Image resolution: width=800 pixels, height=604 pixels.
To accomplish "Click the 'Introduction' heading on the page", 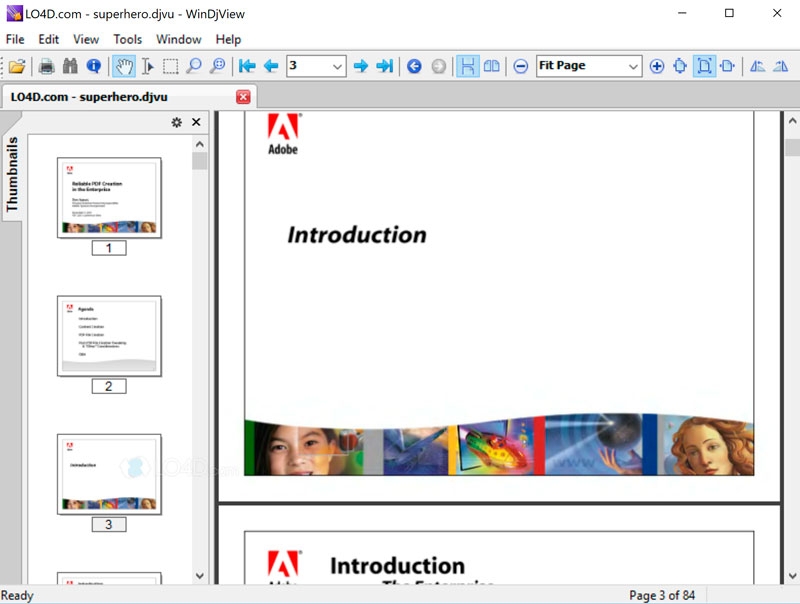I will pyautogui.click(x=357, y=235).
